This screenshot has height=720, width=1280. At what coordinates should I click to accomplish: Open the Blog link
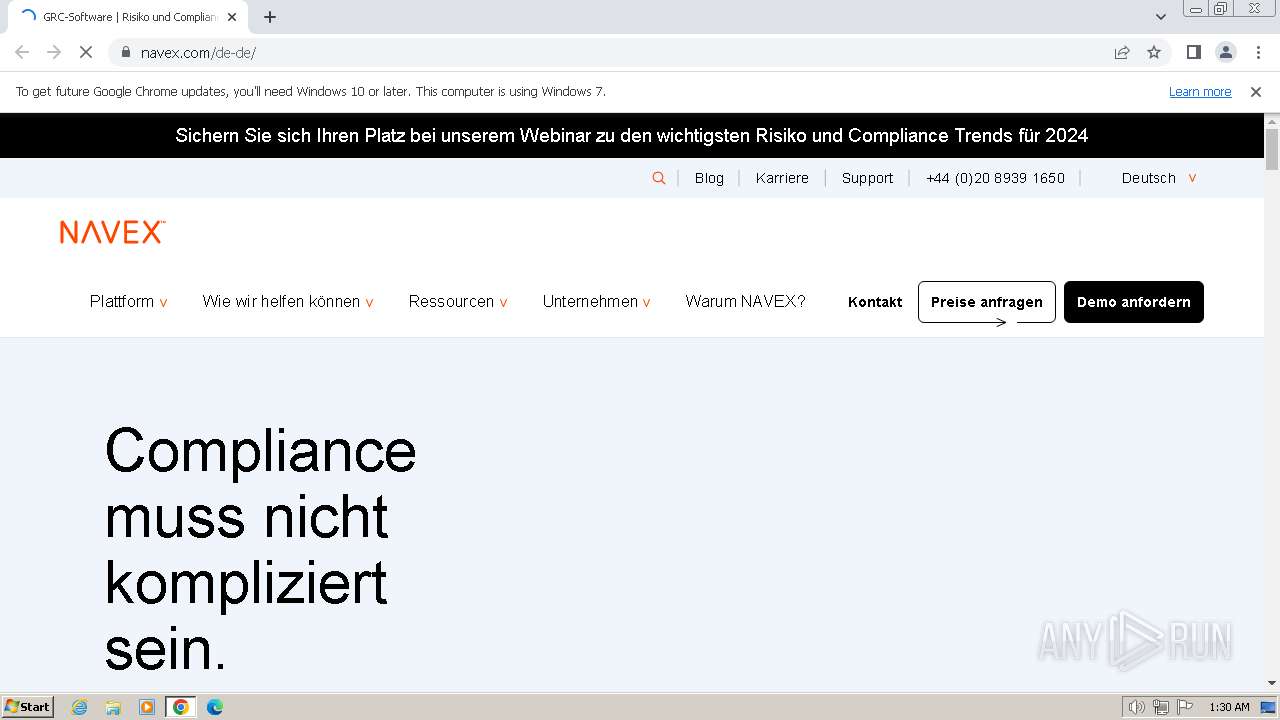click(709, 178)
